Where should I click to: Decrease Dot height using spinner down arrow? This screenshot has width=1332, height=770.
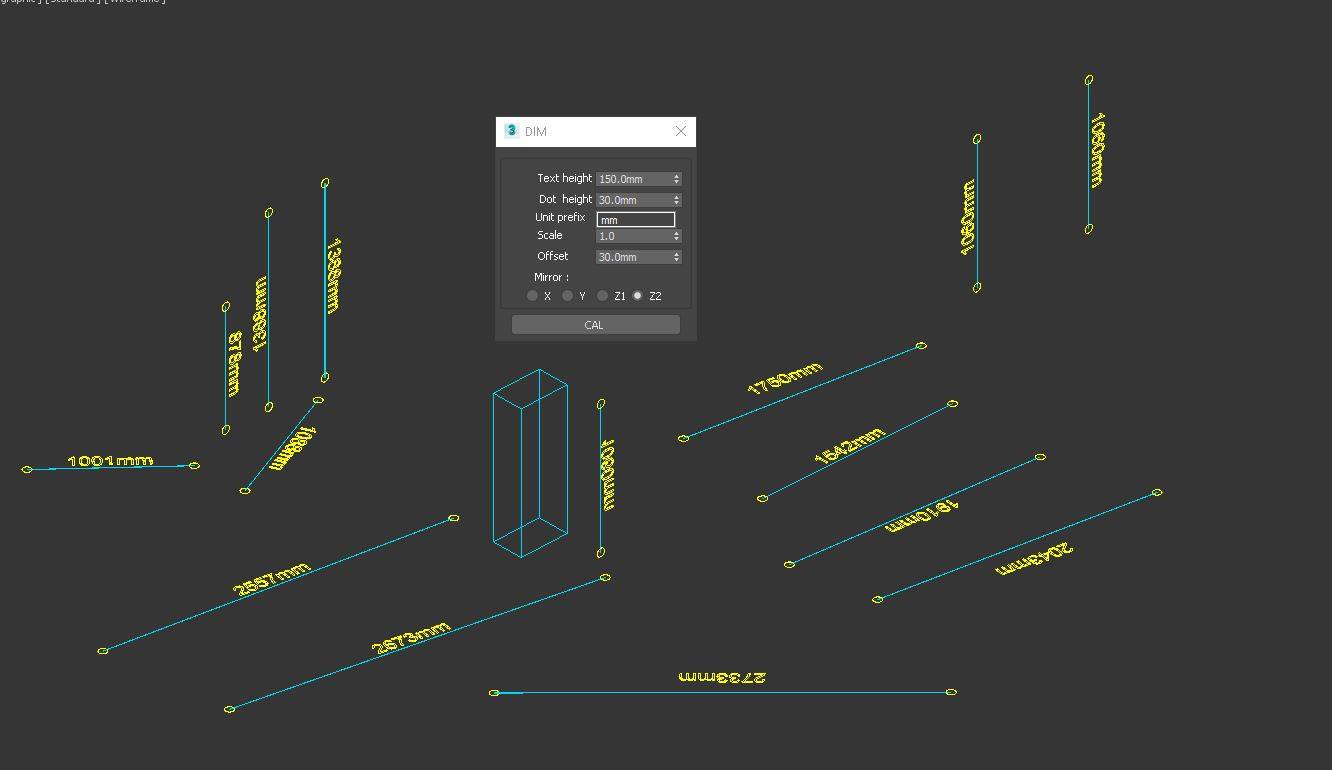676,203
